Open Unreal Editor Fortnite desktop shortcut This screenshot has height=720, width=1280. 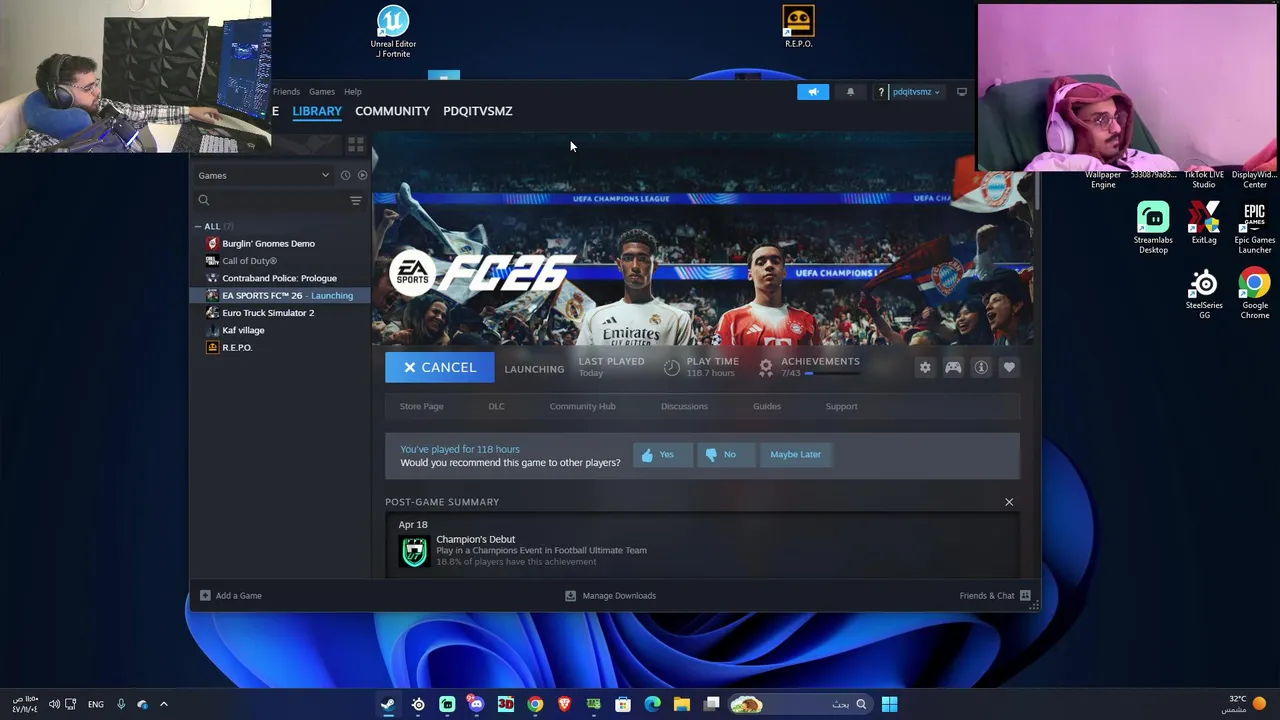[x=393, y=32]
